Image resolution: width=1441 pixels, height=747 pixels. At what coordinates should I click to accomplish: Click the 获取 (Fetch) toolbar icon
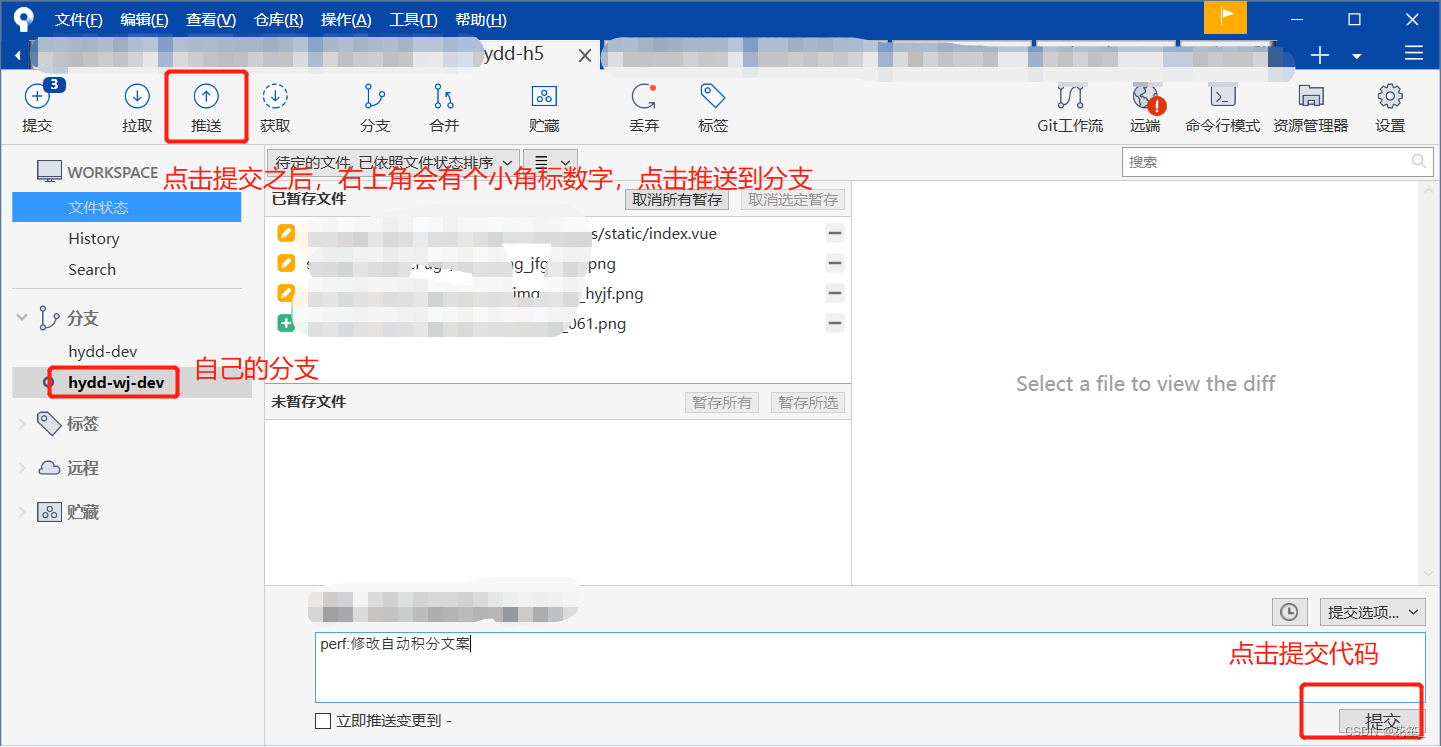point(275,107)
